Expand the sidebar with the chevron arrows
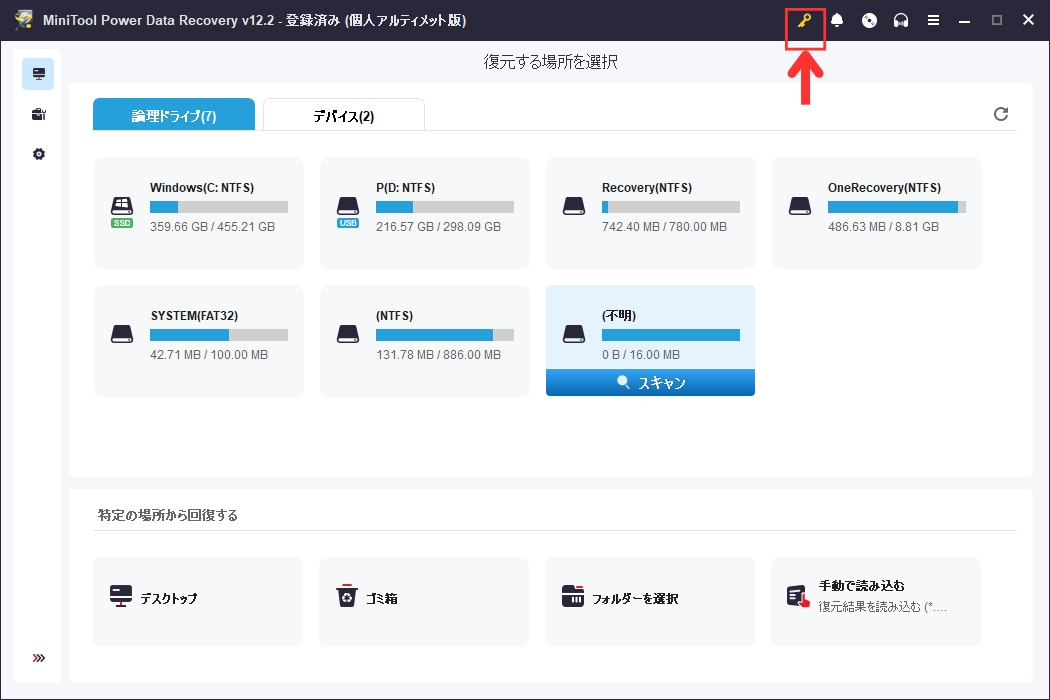Screen dimensions: 1050x700 [x=39, y=658]
